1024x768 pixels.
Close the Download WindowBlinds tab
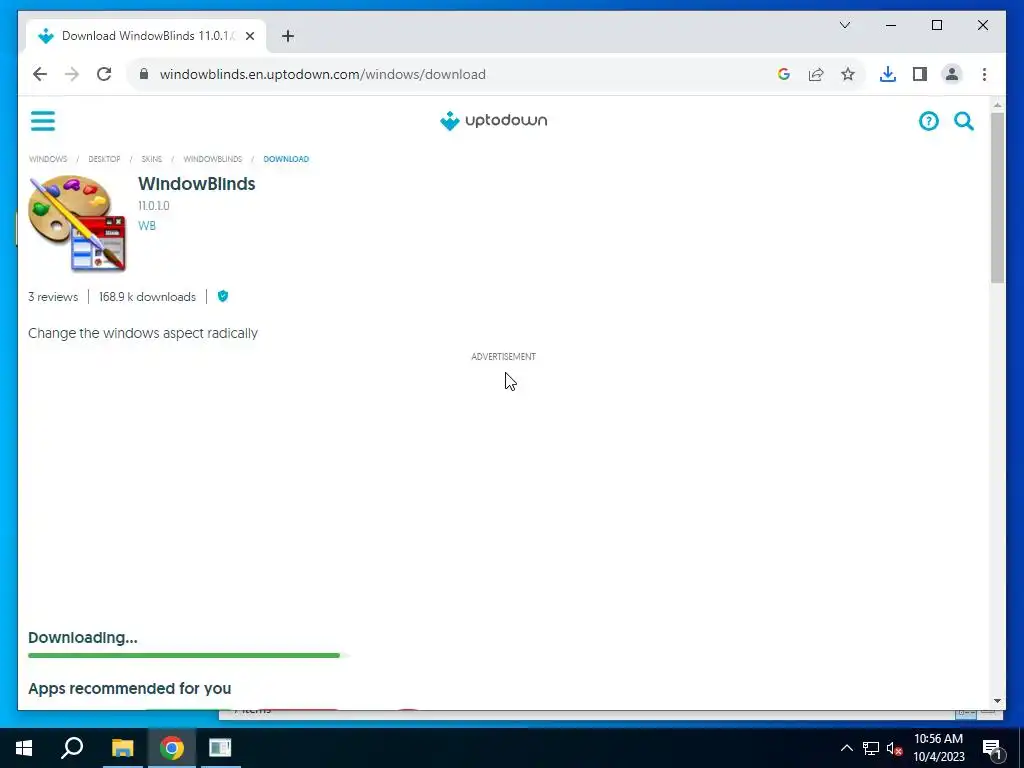tap(249, 36)
